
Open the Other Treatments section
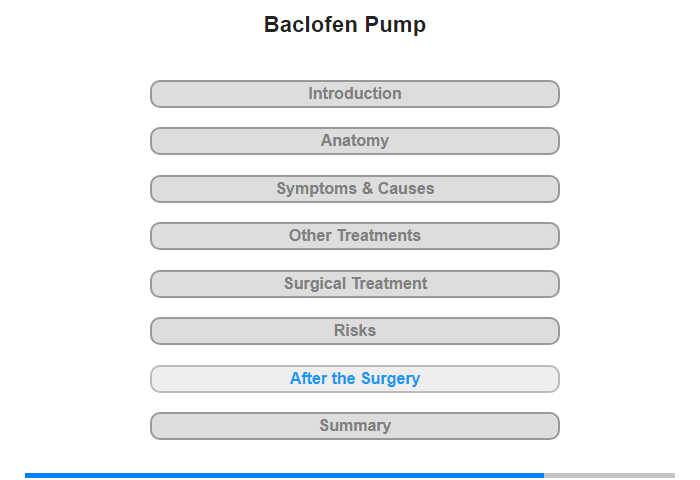354,236
